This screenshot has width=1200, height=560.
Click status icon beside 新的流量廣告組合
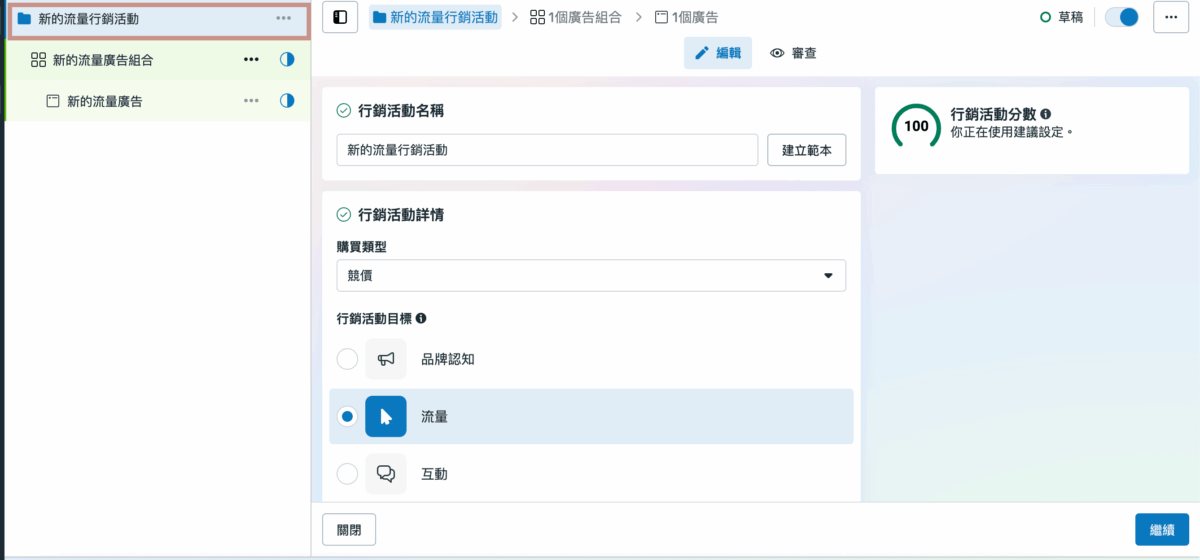point(287,60)
